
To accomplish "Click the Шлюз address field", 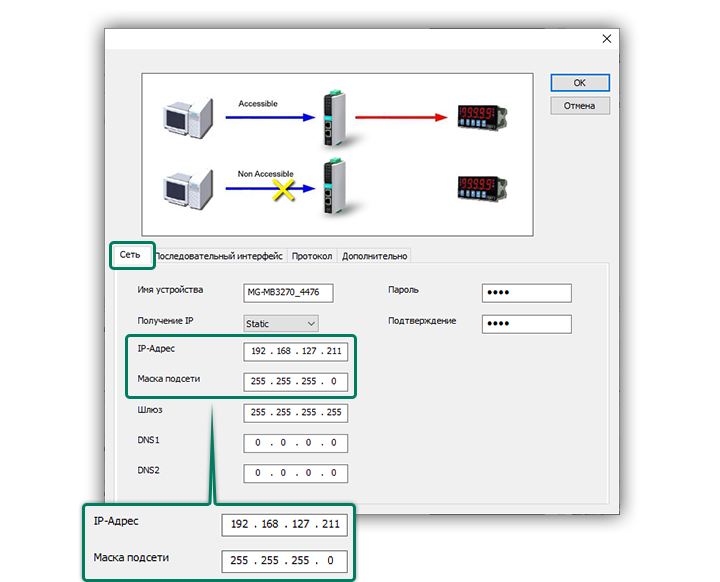I will coord(295,413).
